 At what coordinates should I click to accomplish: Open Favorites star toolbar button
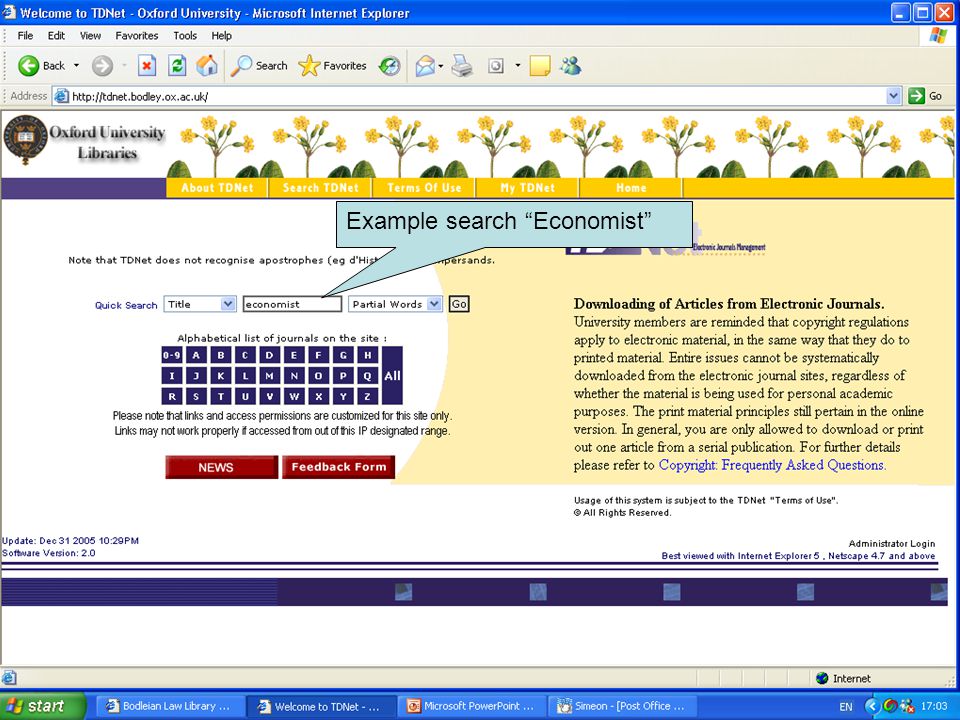[x=332, y=66]
